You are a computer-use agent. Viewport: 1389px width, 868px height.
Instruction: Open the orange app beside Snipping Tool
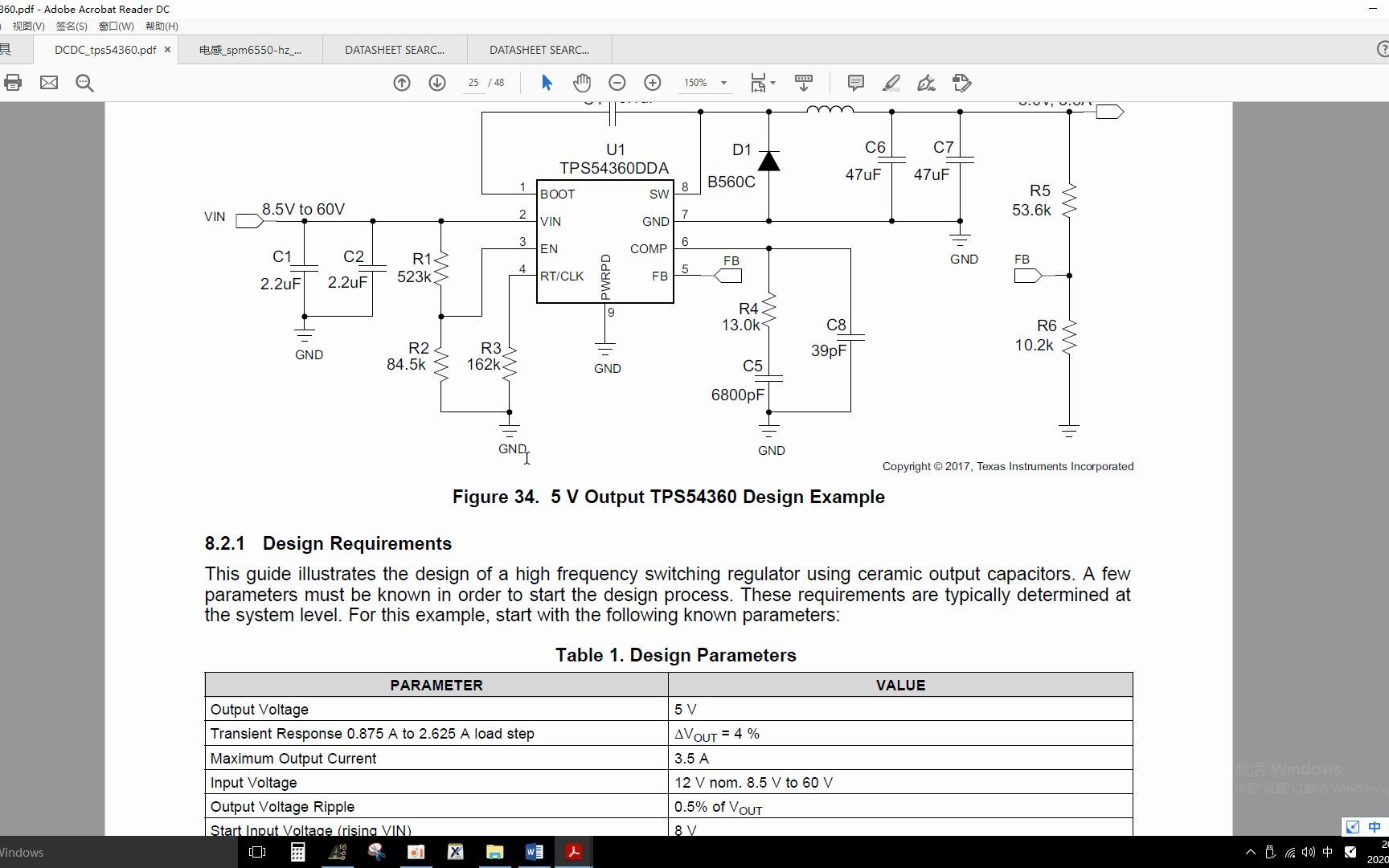pyautogui.click(x=416, y=852)
